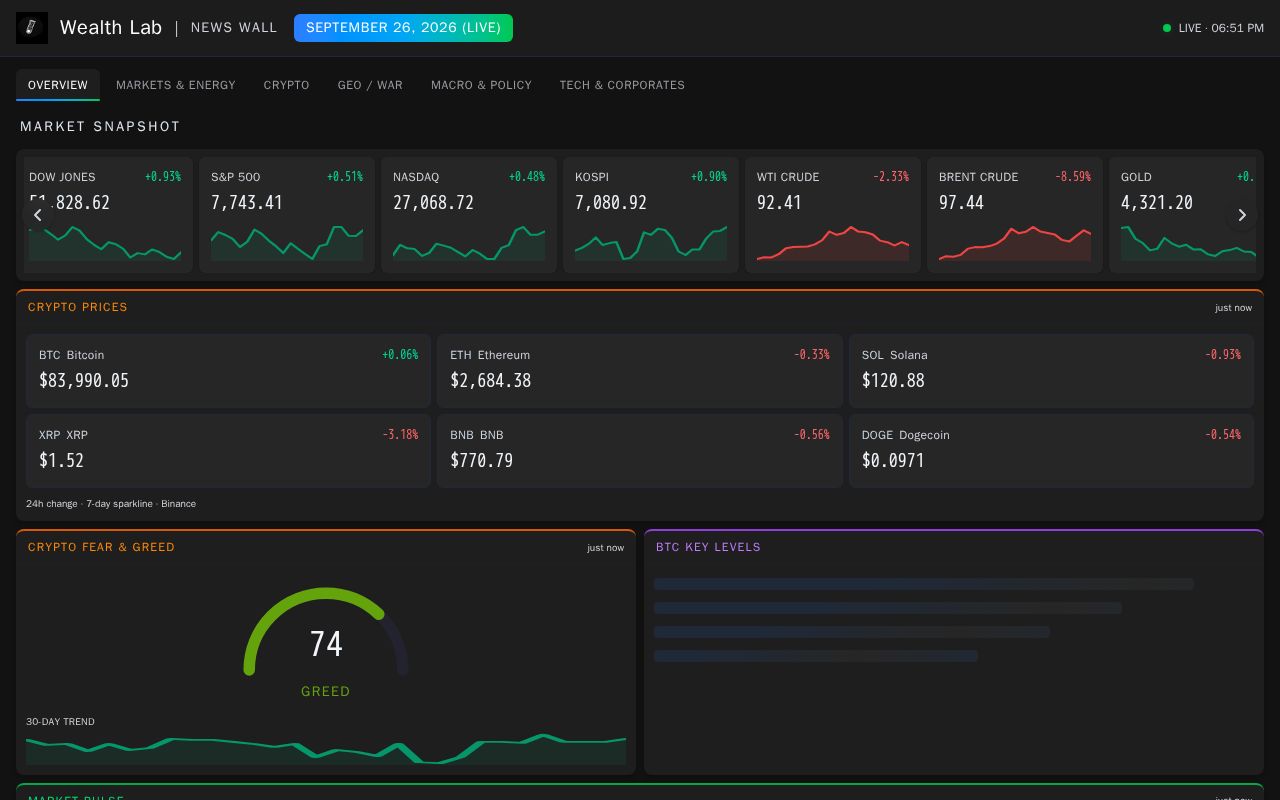Click the September 26, 2026 (Live) date badge
The height and width of the screenshot is (800, 1280).
[403, 28]
